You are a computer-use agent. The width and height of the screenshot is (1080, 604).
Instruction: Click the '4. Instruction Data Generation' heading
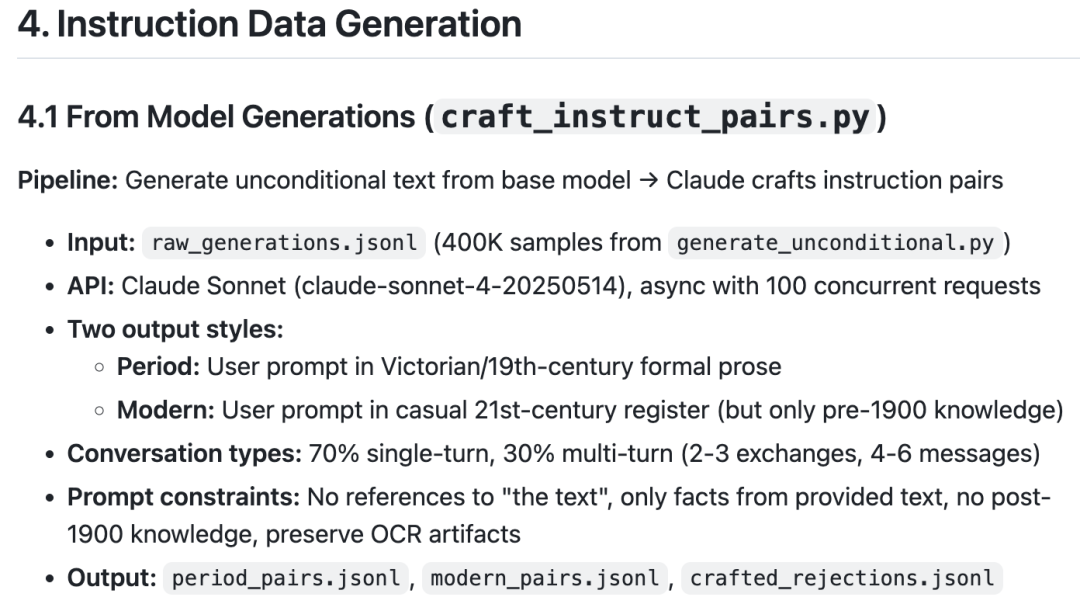[x=269, y=24]
